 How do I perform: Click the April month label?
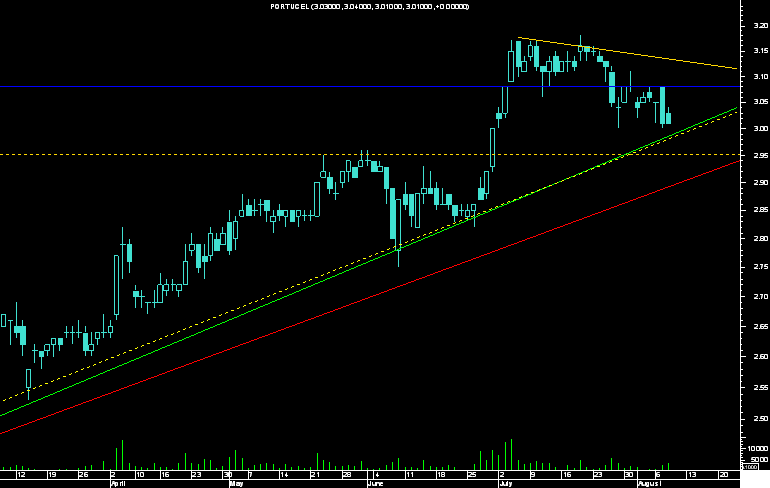pyautogui.click(x=118, y=484)
